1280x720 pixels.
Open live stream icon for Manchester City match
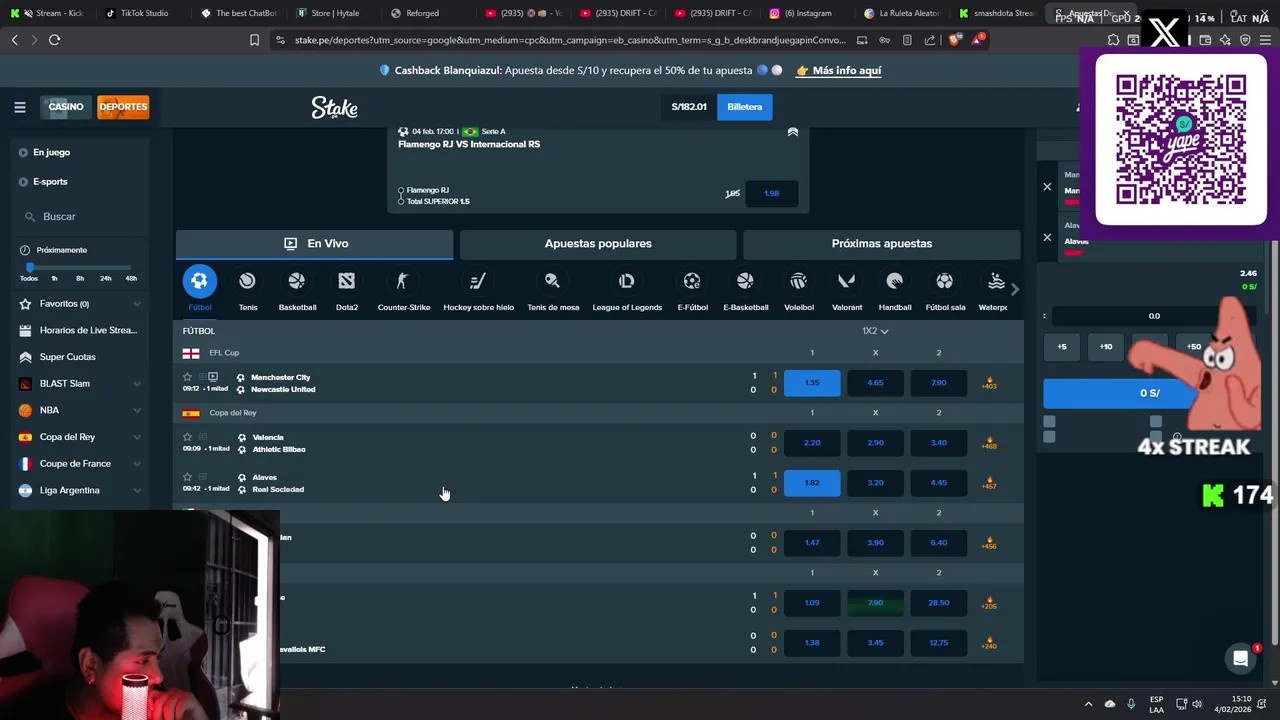213,377
